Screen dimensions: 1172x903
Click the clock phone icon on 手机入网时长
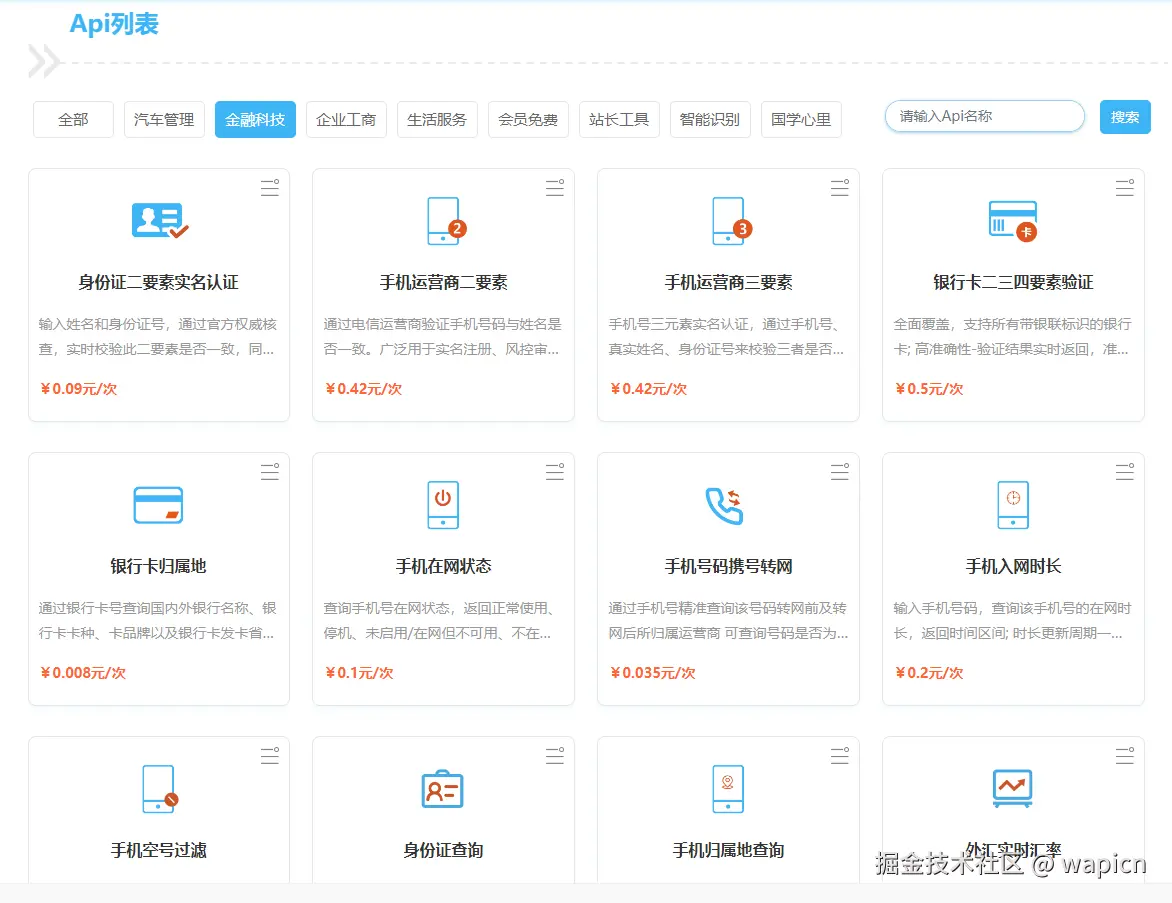(x=1012, y=504)
